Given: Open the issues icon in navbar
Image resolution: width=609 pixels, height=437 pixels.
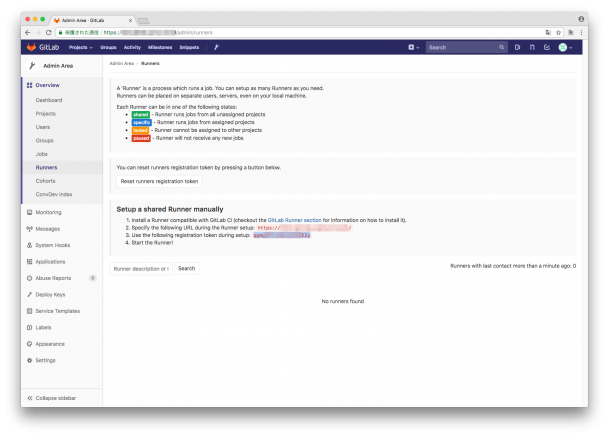Looking at the screenshot, I should pyautogui.click(x=517, y=47).
